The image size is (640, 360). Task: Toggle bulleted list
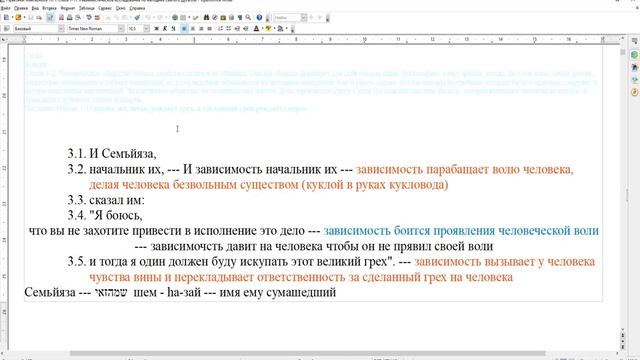[x=229, y=29]
